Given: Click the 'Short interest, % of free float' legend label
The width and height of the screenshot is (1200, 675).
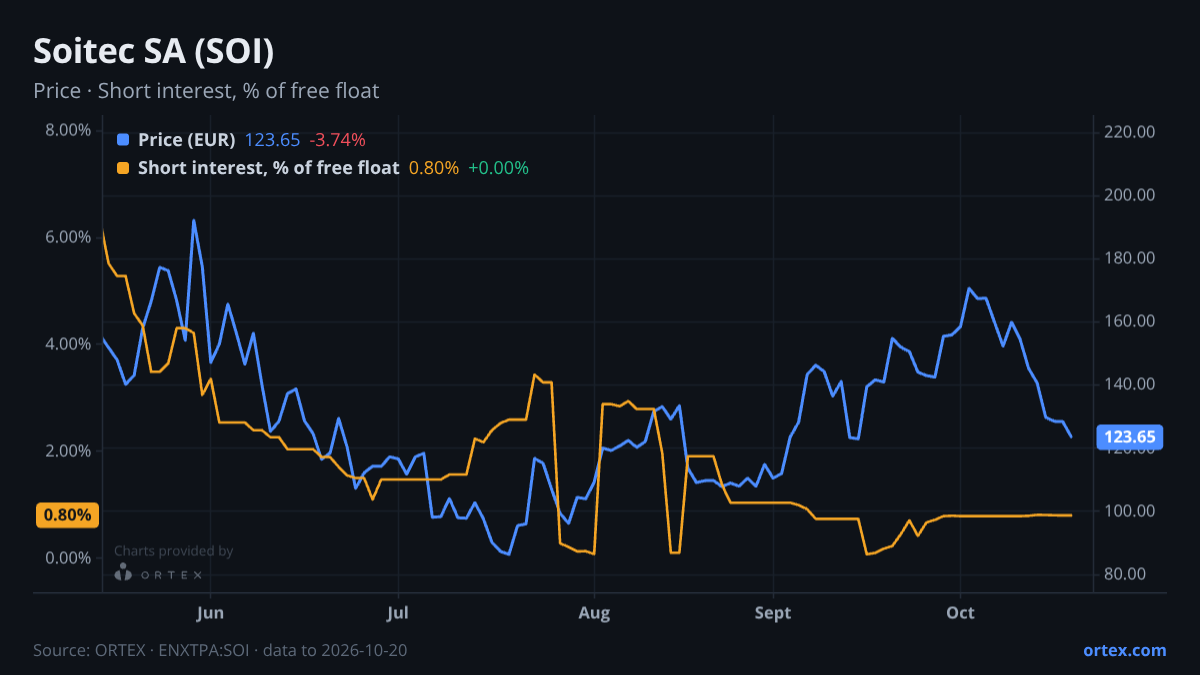Looking at the screenshot, I should point(268,168).
